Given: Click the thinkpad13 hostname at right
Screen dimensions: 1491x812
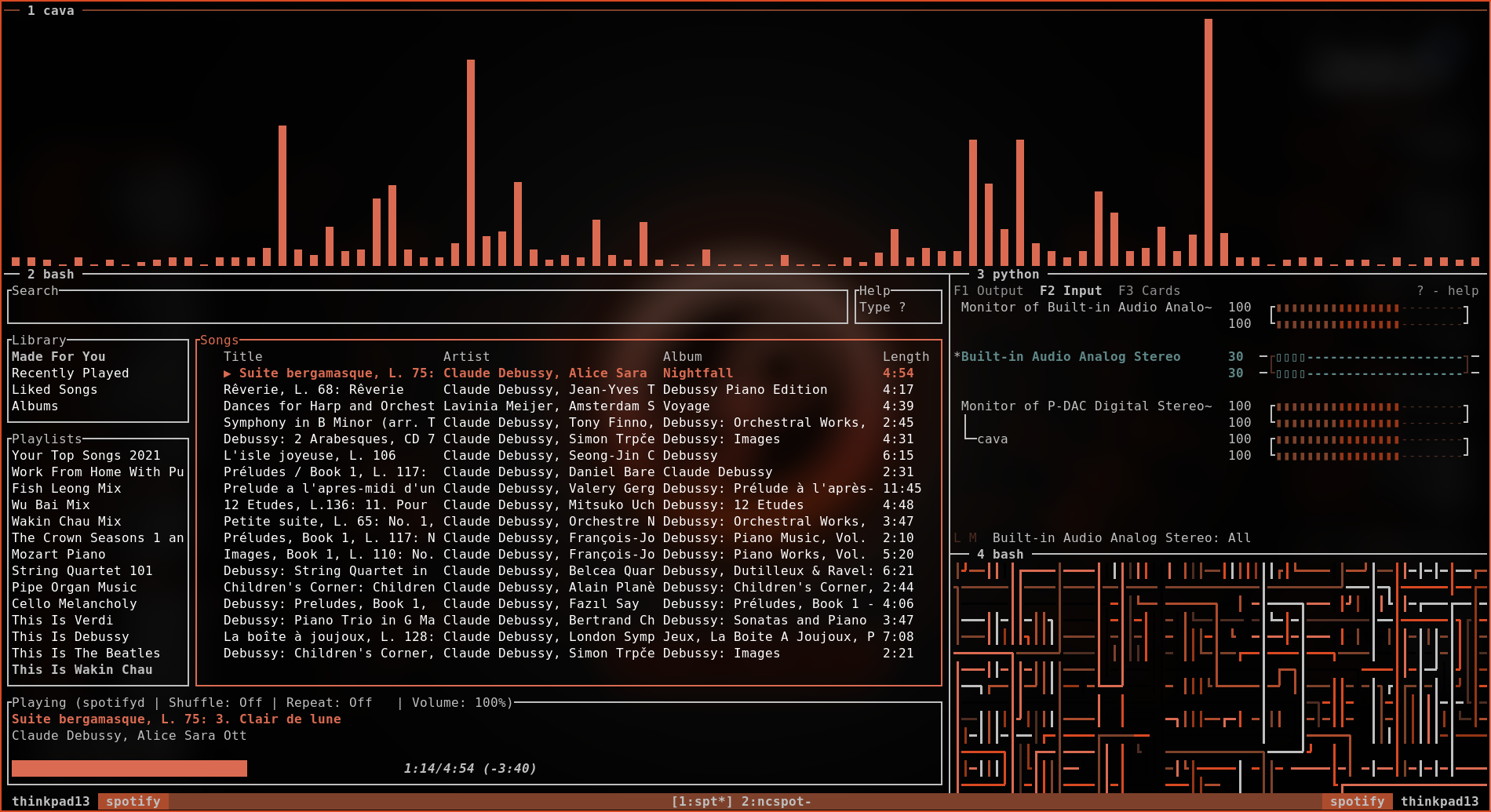Looking at the screenshot, I should pyautogui.click(x=1440, y=802).
